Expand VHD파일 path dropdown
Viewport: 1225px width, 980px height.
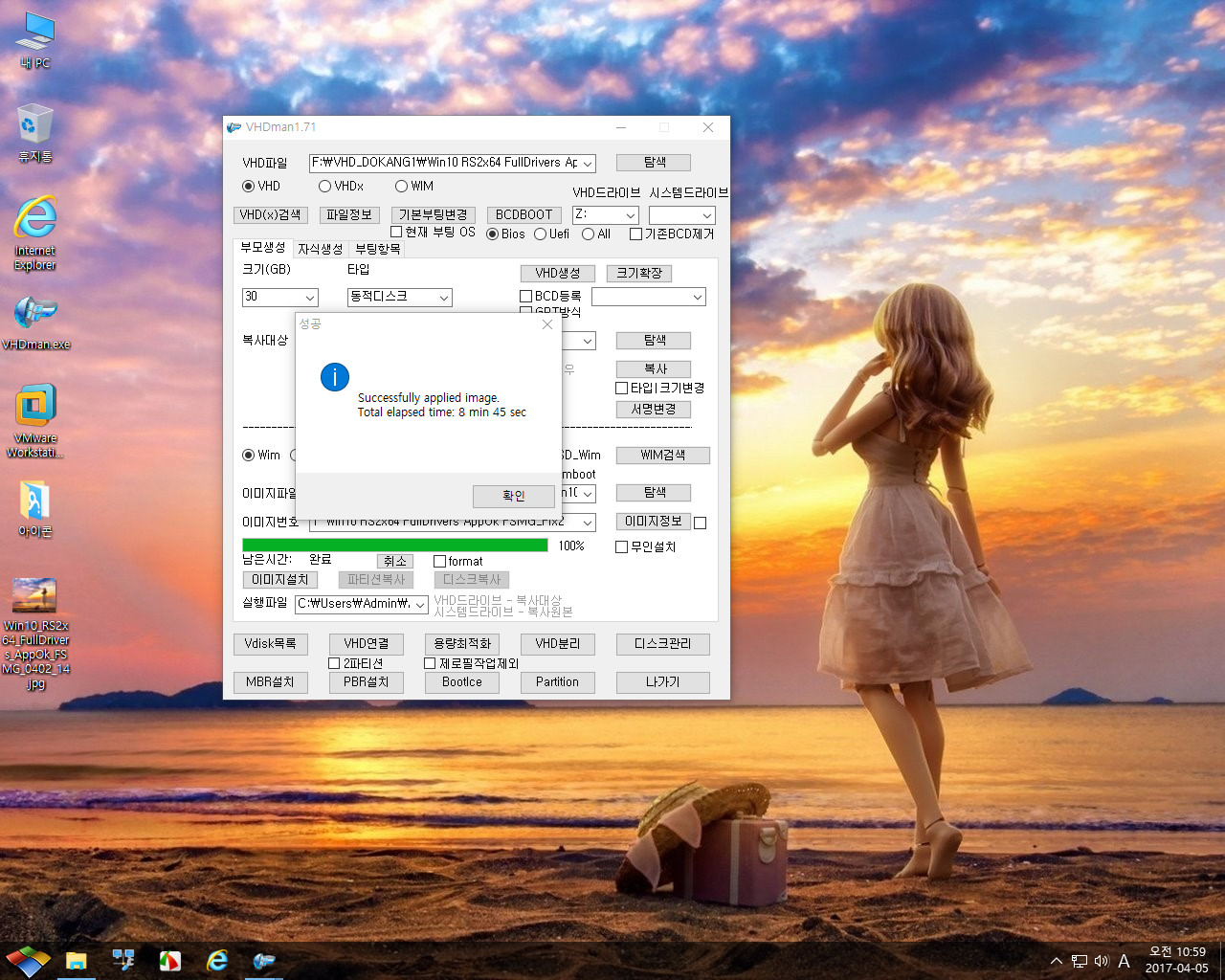click(x=588, y=164)
